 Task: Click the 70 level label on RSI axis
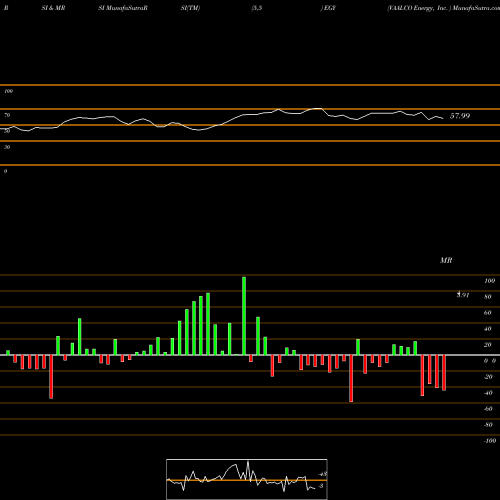point(7,115)
